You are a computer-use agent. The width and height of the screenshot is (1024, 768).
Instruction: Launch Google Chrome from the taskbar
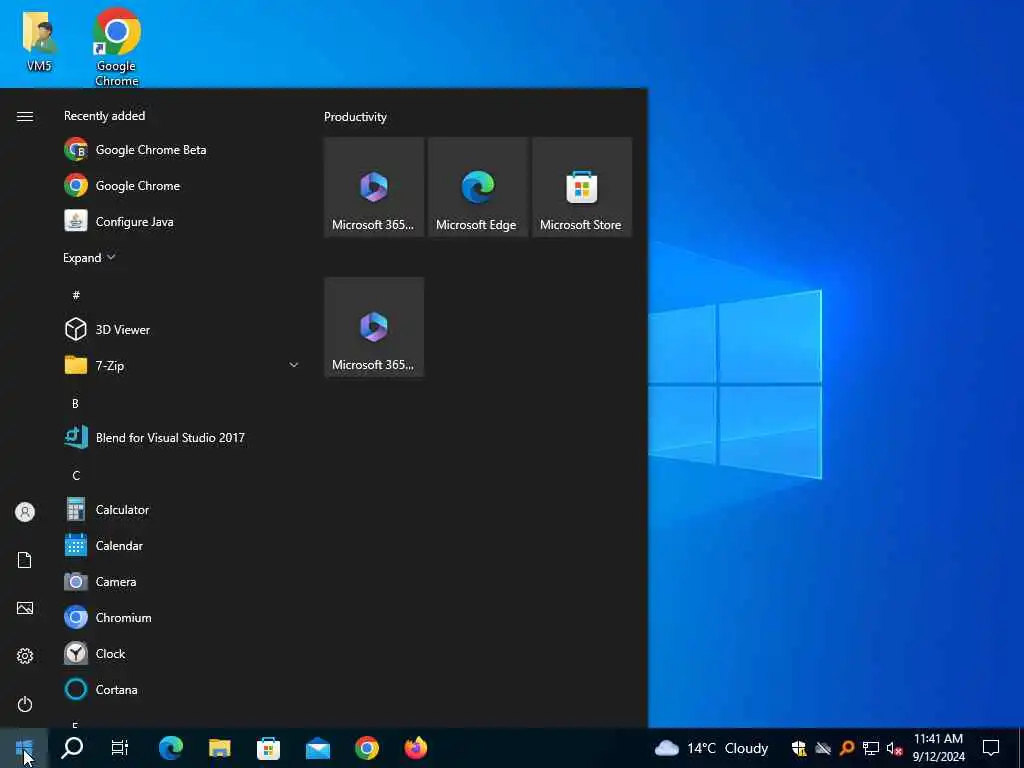click(367, 748)
